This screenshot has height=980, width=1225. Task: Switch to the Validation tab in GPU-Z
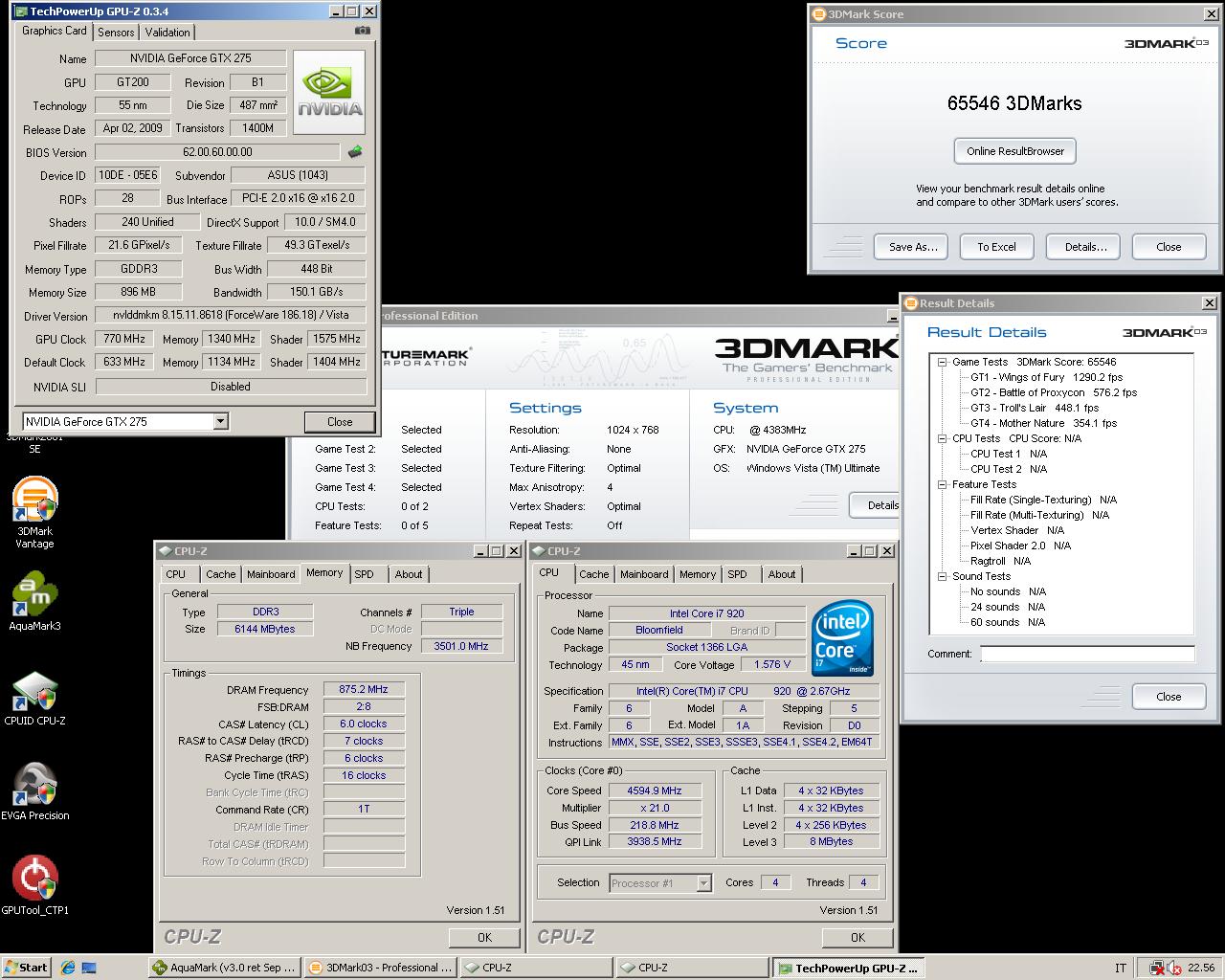click(167, 32)
